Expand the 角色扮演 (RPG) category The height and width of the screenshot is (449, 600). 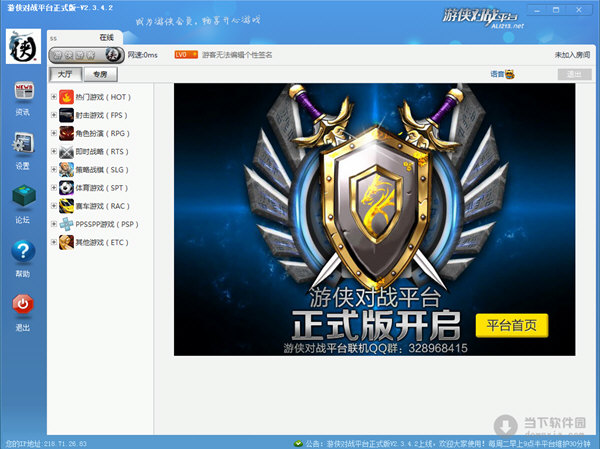pos(54,133)
